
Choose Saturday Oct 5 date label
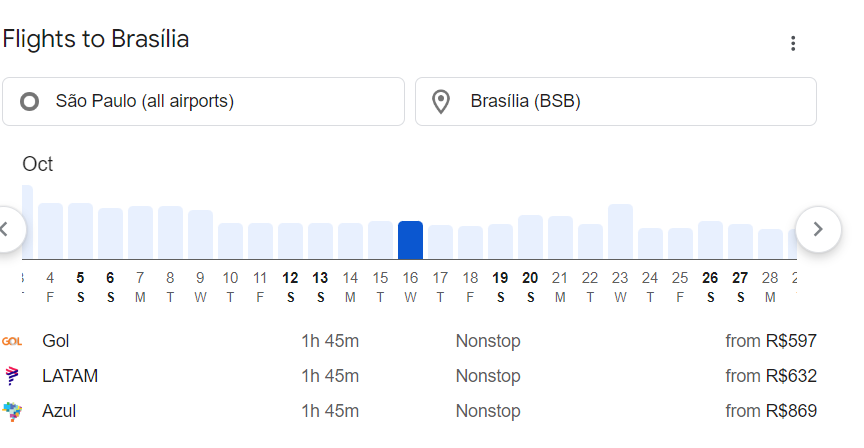[80, 287]
